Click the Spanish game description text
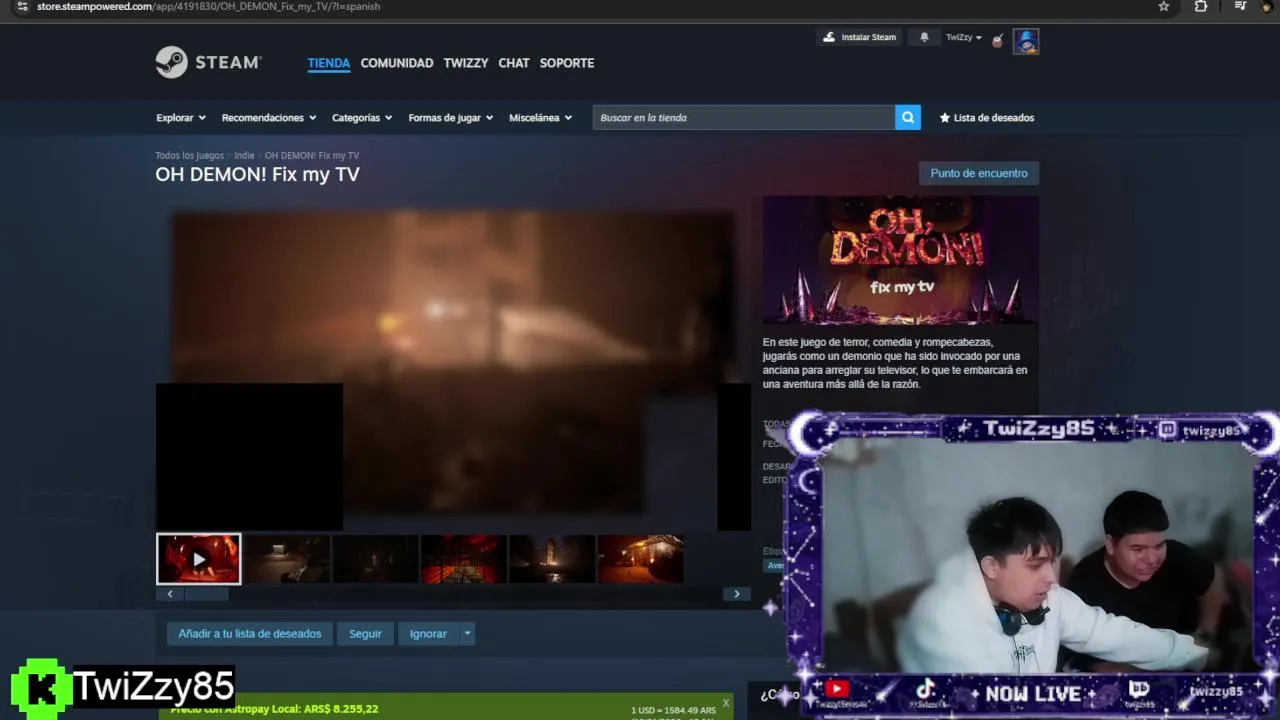Viewport: 1280px width, 720px height. pos(895,363)
